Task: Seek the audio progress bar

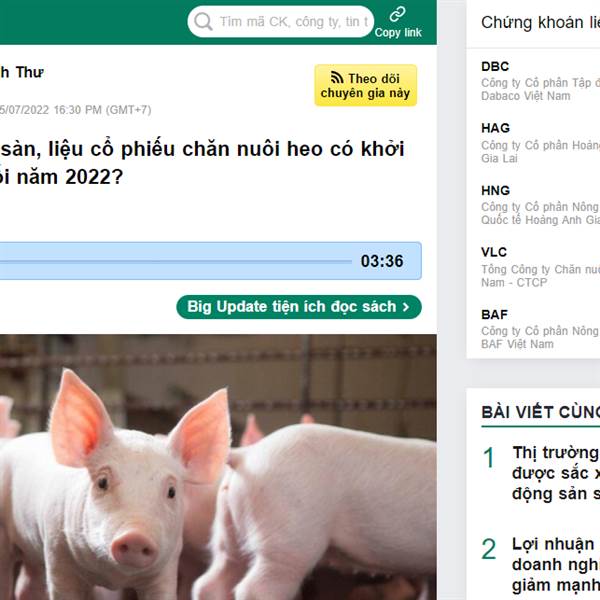Action: pos(175,262)
